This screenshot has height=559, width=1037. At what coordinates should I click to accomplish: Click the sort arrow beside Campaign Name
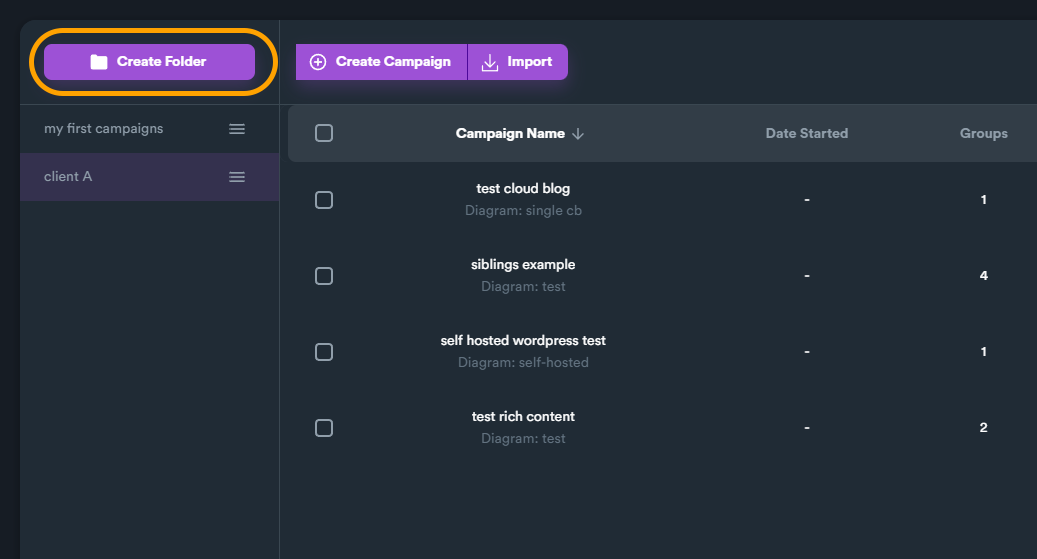point(578,134)
